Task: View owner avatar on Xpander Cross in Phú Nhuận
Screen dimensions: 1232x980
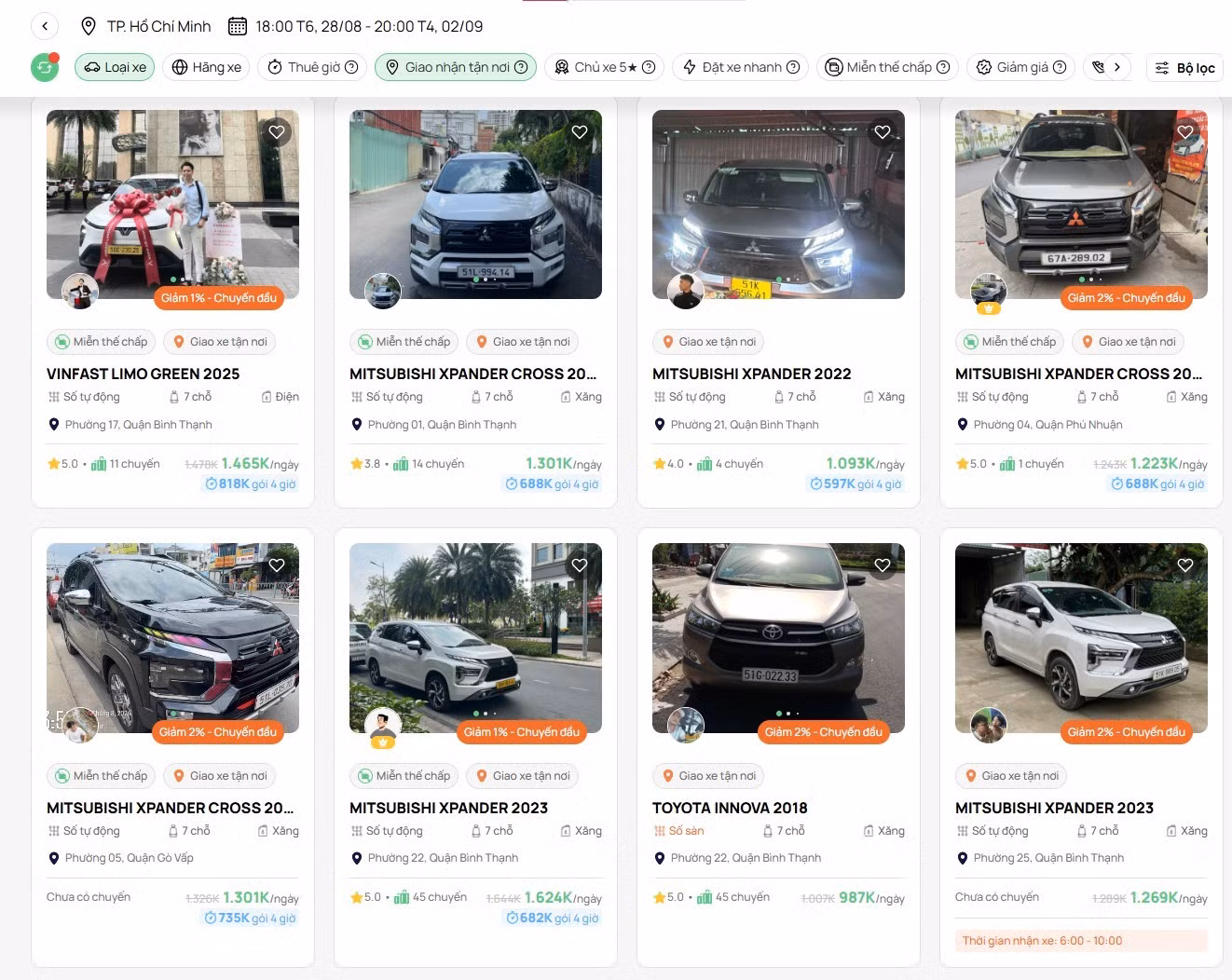Action: 989,293
